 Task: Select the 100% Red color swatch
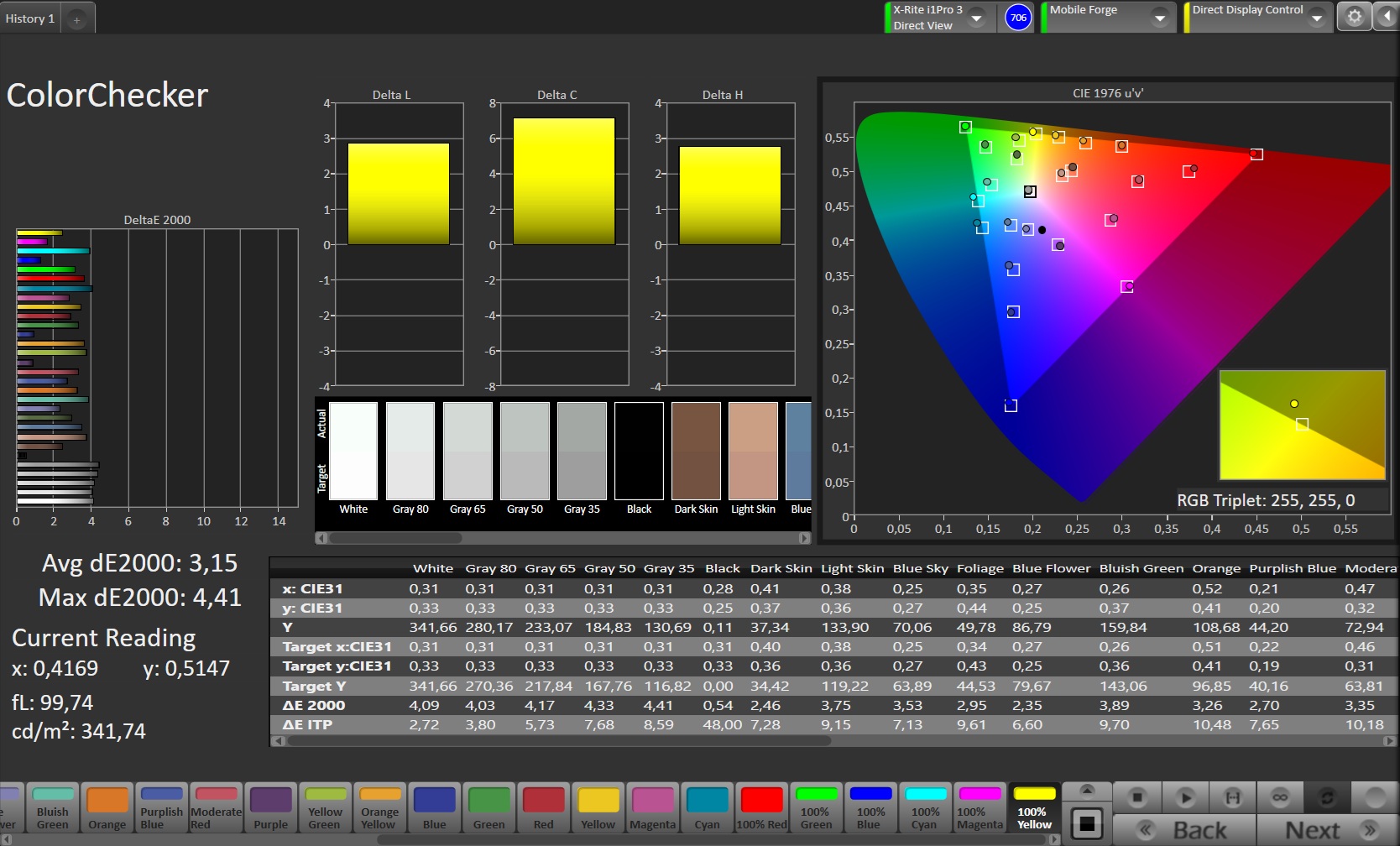coord(761,807)
